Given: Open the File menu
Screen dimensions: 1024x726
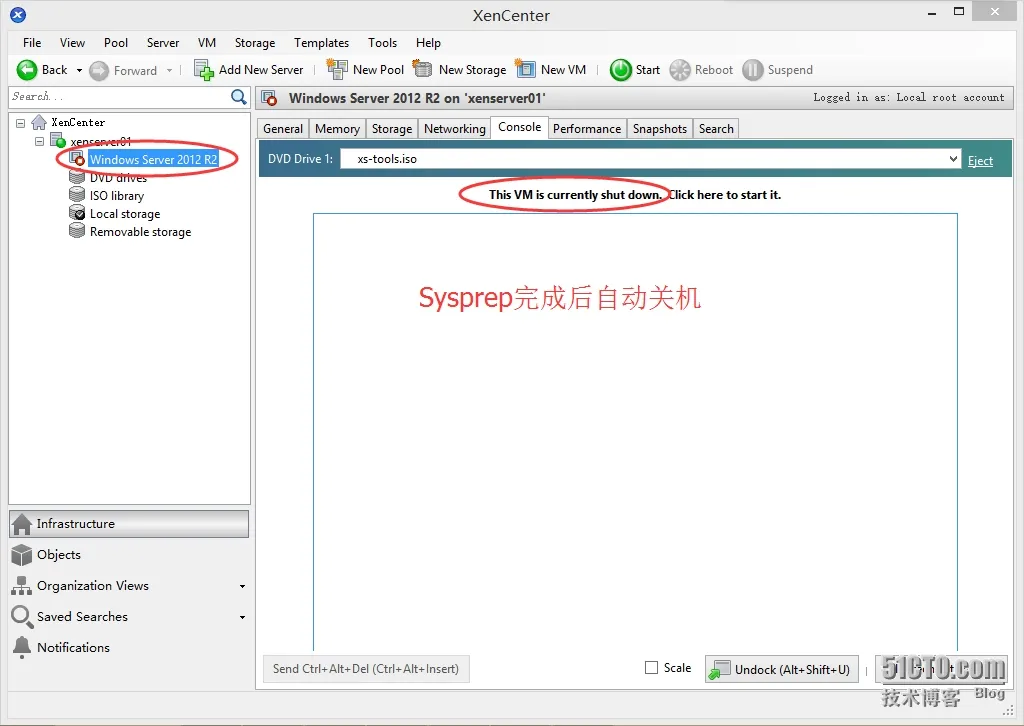Looking at the screenshot, I should tap(32, 43).
